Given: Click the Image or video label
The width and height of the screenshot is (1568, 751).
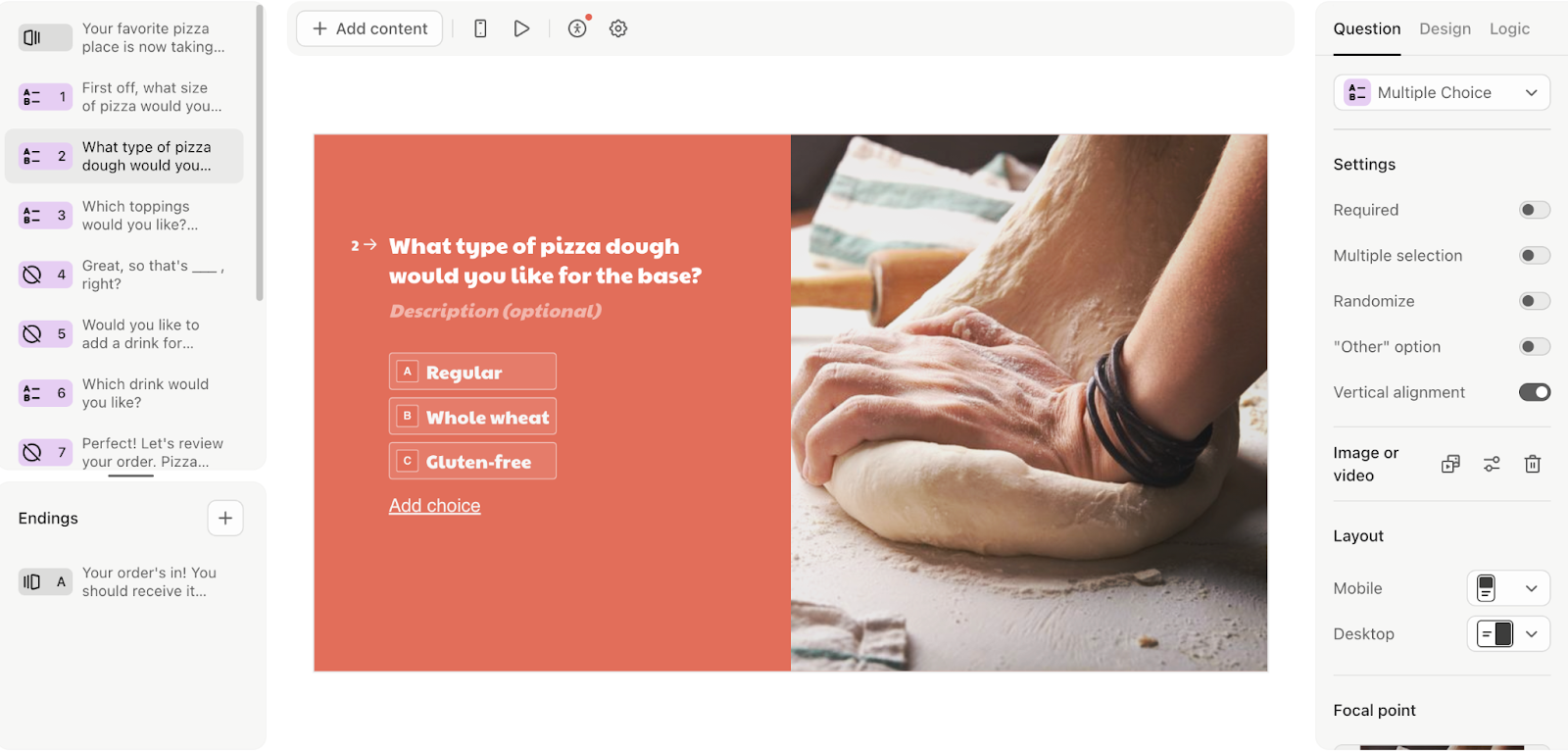Looking at the screenshot, I should click(1366, 464).
